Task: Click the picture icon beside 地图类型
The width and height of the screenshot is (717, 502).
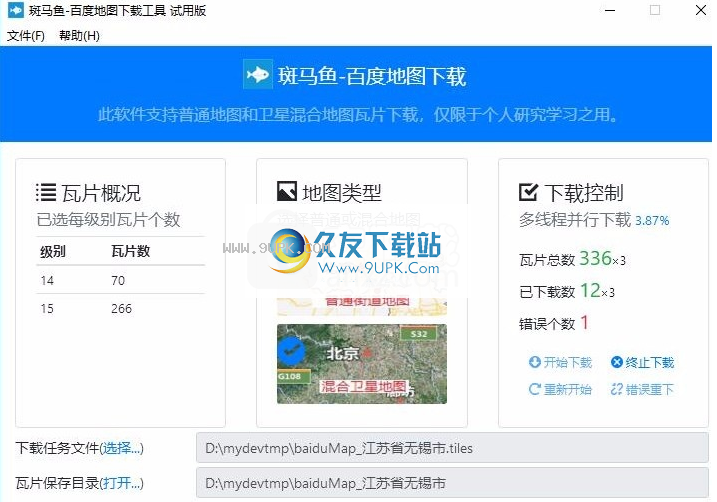Action: click(287, 192)
